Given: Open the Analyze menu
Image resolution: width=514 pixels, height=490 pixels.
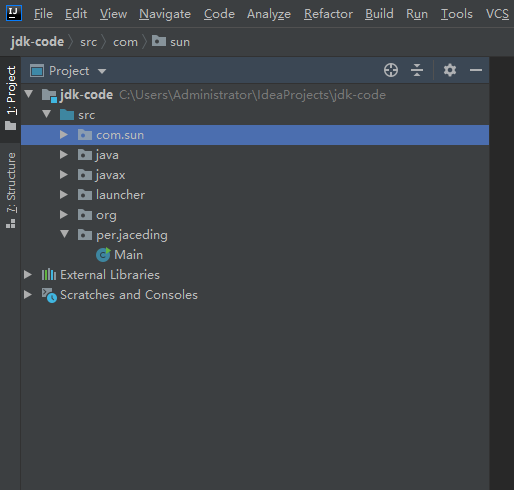Looking at the screenshot, I should [269, 14].
